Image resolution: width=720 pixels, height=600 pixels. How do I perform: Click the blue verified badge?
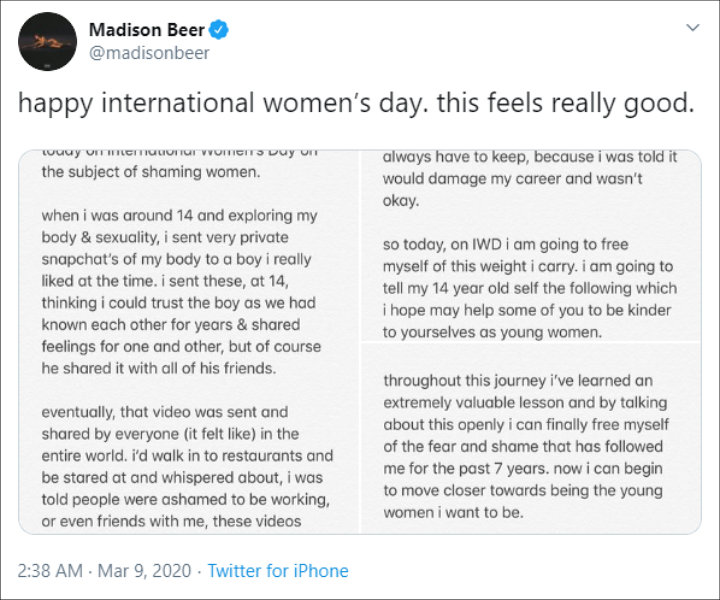(x=221, y=30)
